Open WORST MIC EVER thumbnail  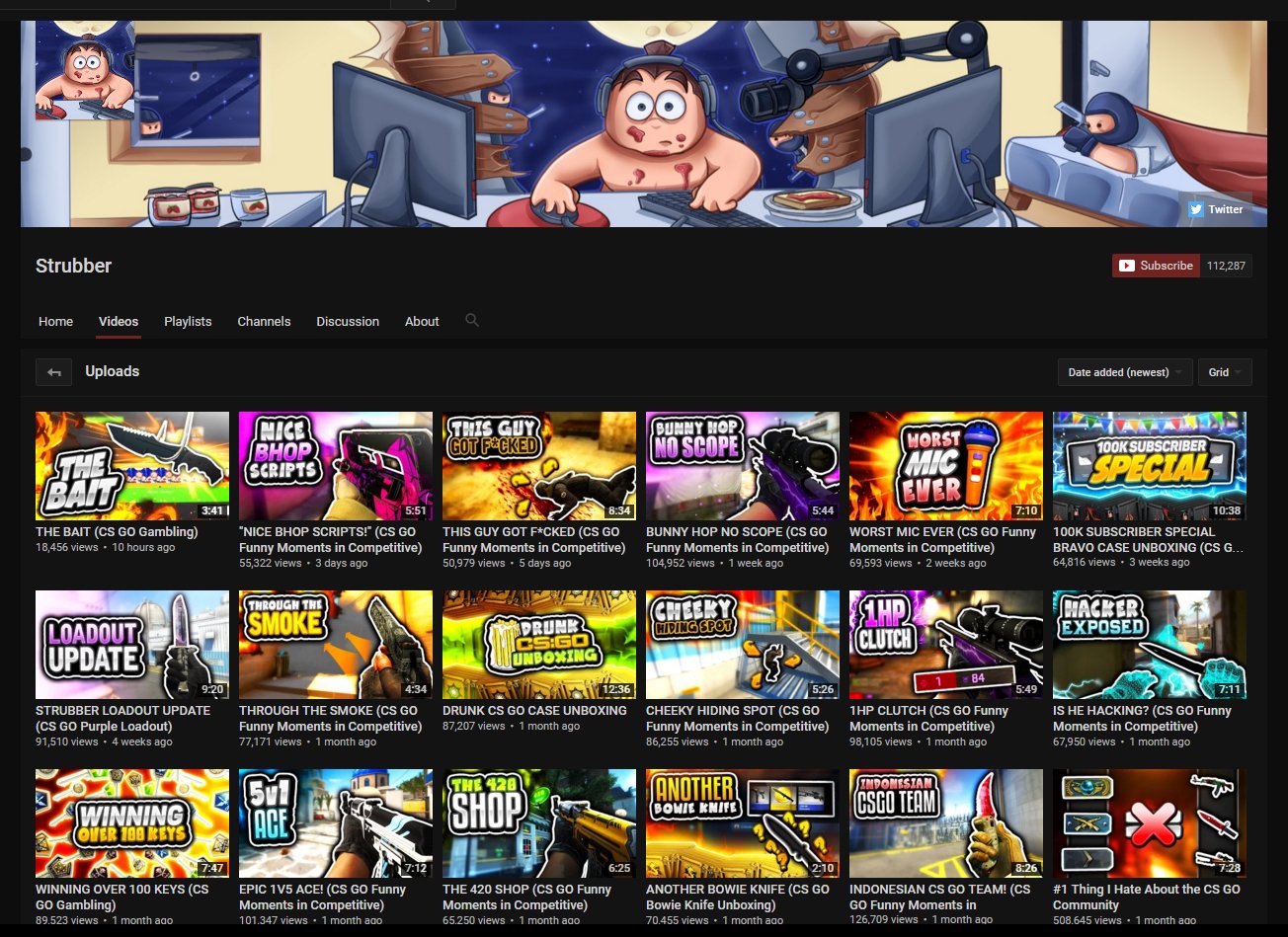[x=946, y=466]
